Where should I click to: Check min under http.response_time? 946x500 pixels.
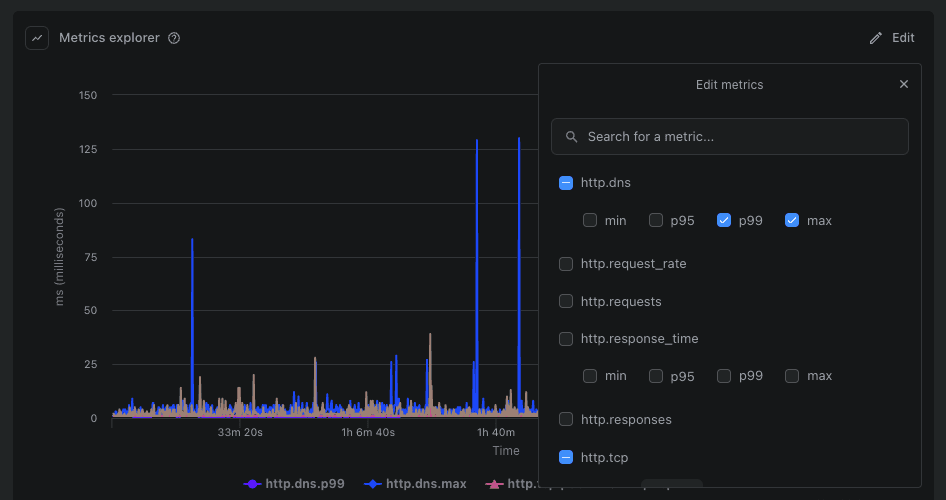590,376
